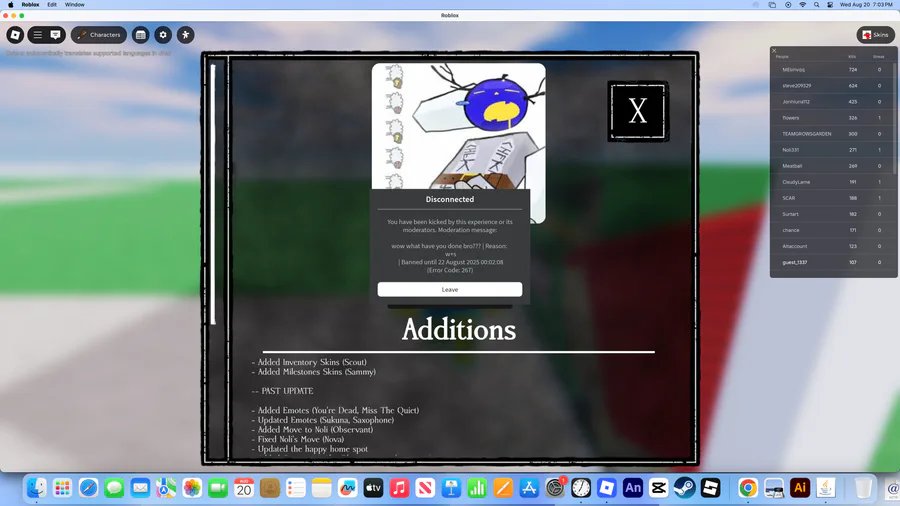
Task: Open Control Center in the menu bar
Action: pos(830,5)
